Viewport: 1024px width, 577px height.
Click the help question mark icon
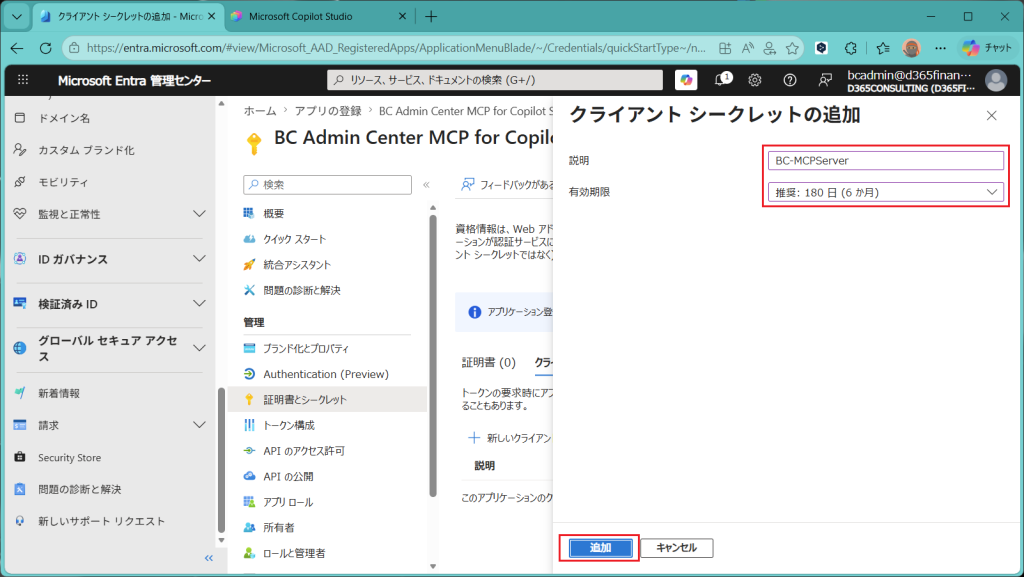coord(790,80)
